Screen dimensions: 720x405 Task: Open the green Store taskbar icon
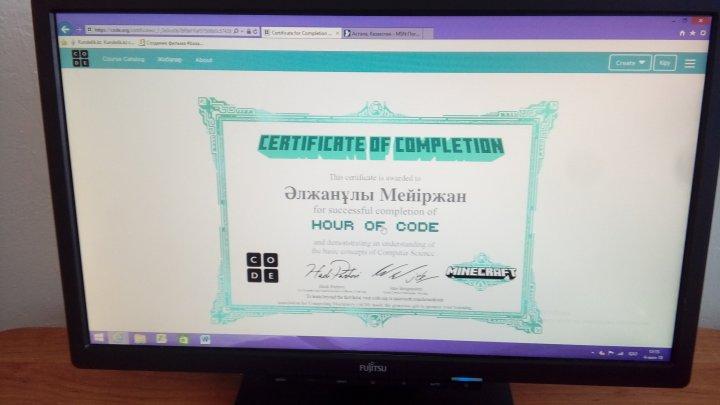pos(183,340)
